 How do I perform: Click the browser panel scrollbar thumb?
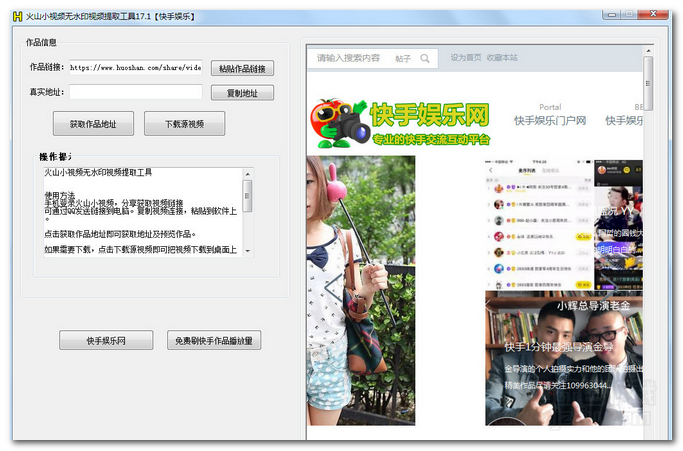[x=648, y=83]
